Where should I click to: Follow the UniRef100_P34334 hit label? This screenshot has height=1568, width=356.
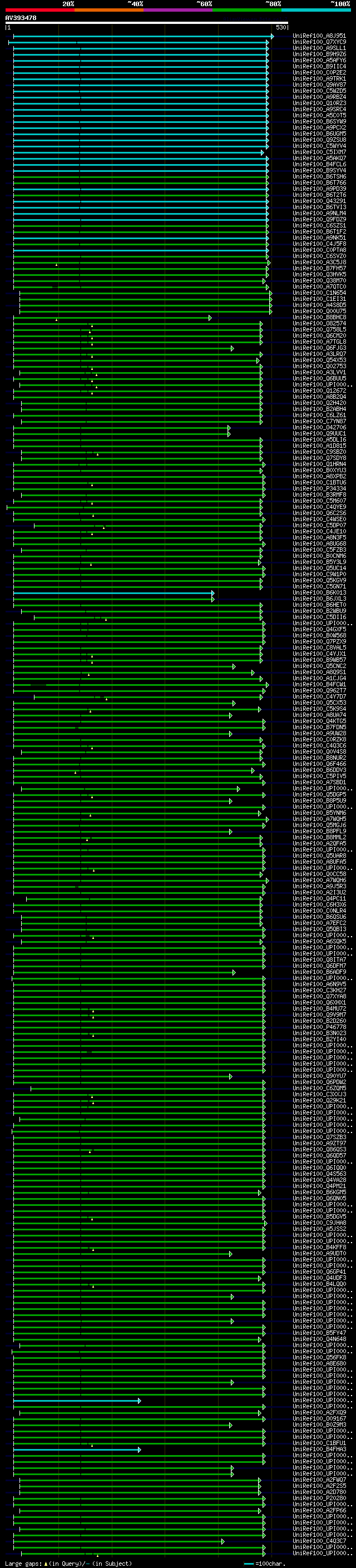(319, 489)
